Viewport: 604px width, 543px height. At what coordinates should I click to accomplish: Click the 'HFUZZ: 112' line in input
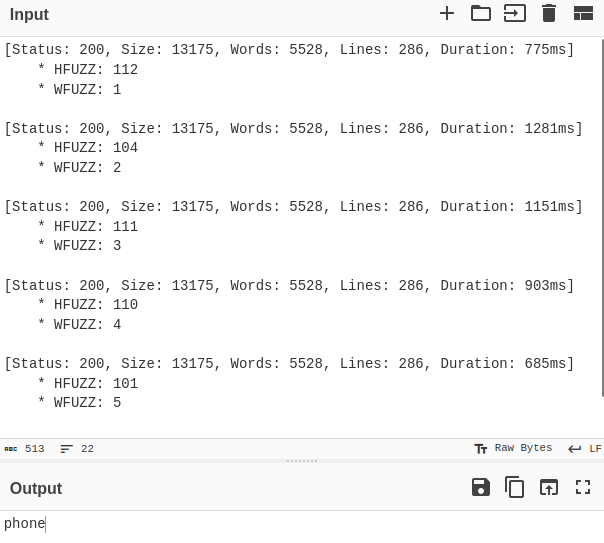click(x=88, y=70)
